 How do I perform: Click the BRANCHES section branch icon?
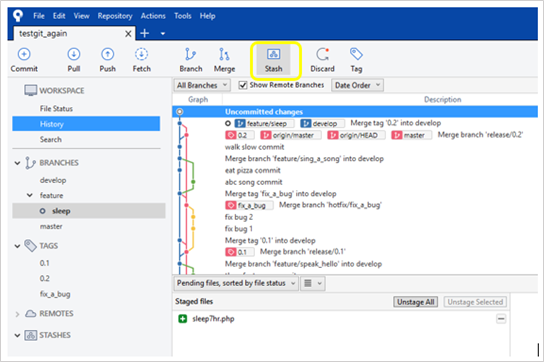click(x=31, y=163)
